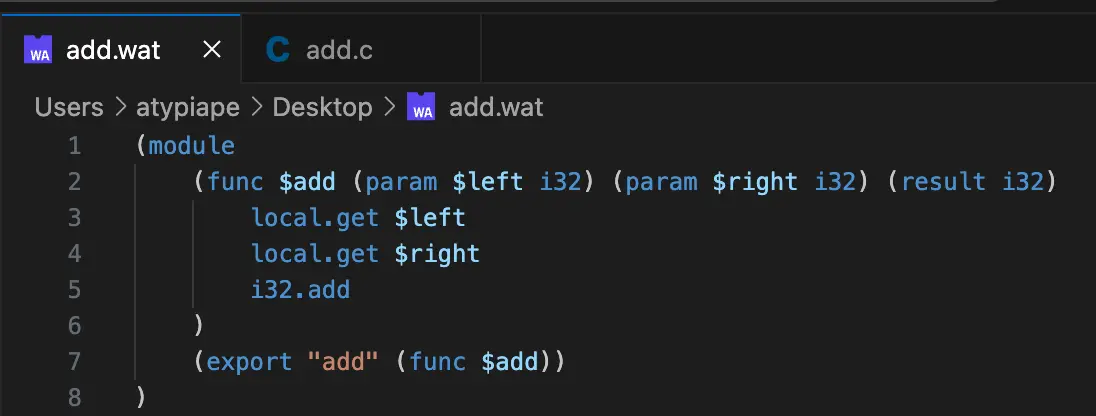Click the C language icon on add.c tab
Image resolution: width=1096 pixels, height=416 pixels.
(x=277, y=50)
